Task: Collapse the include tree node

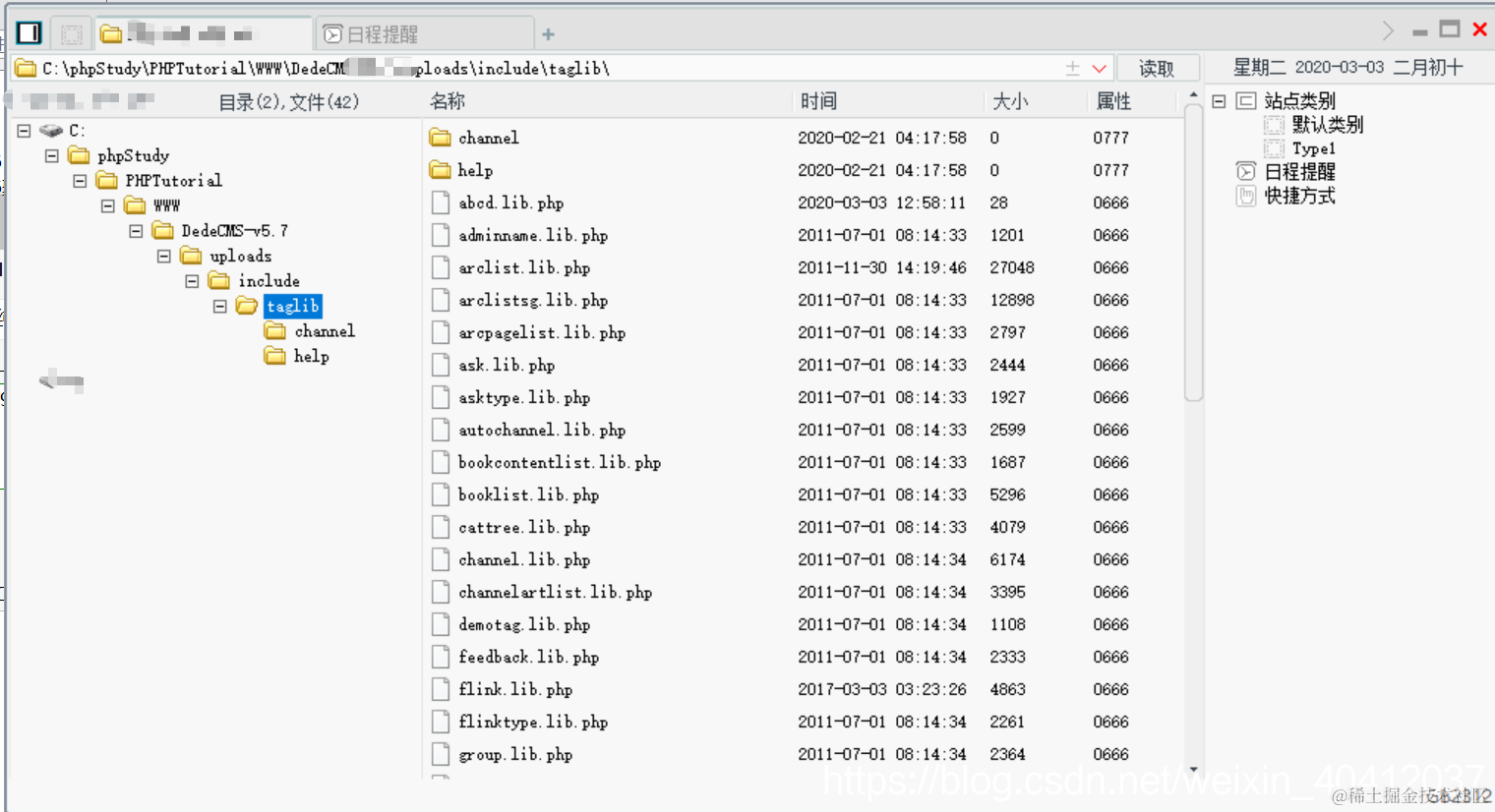Action: click(193, 280)
